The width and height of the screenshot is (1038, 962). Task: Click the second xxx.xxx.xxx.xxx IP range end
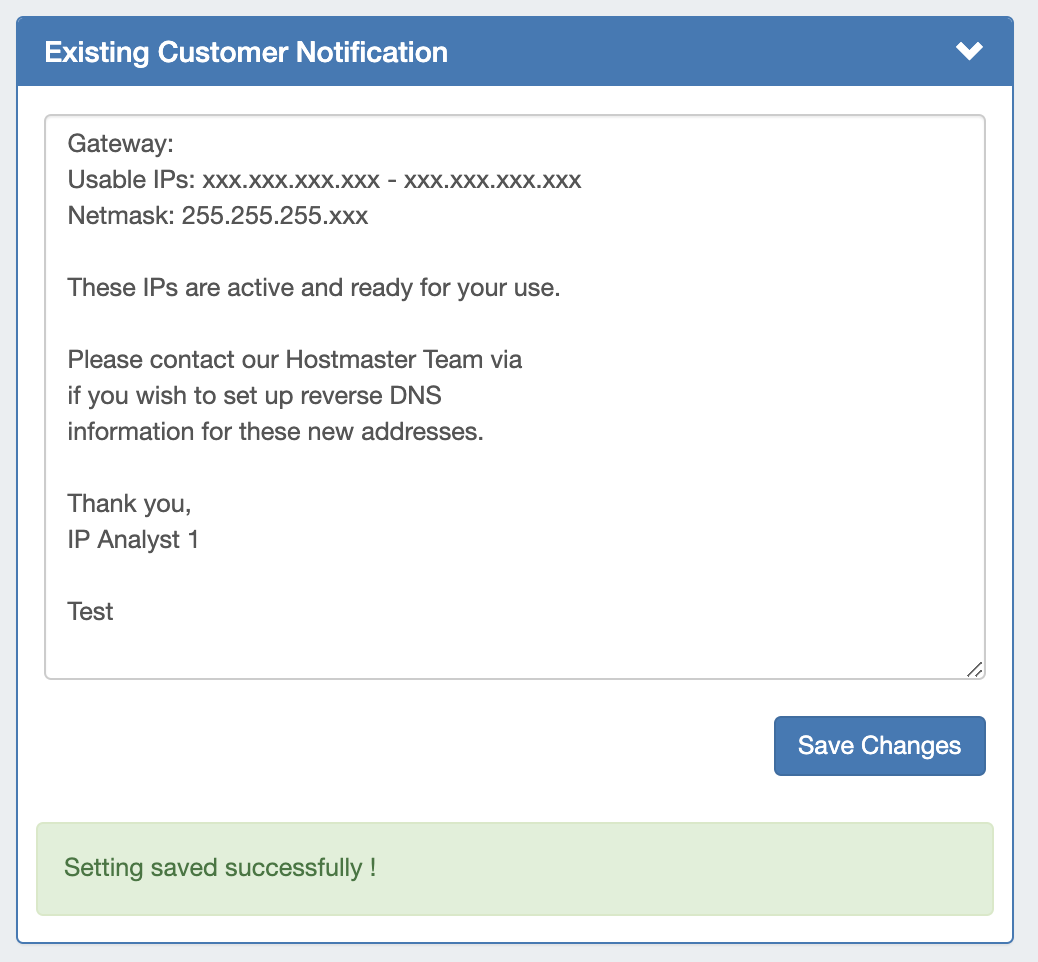pyautogui.click(x=492, y=180)
